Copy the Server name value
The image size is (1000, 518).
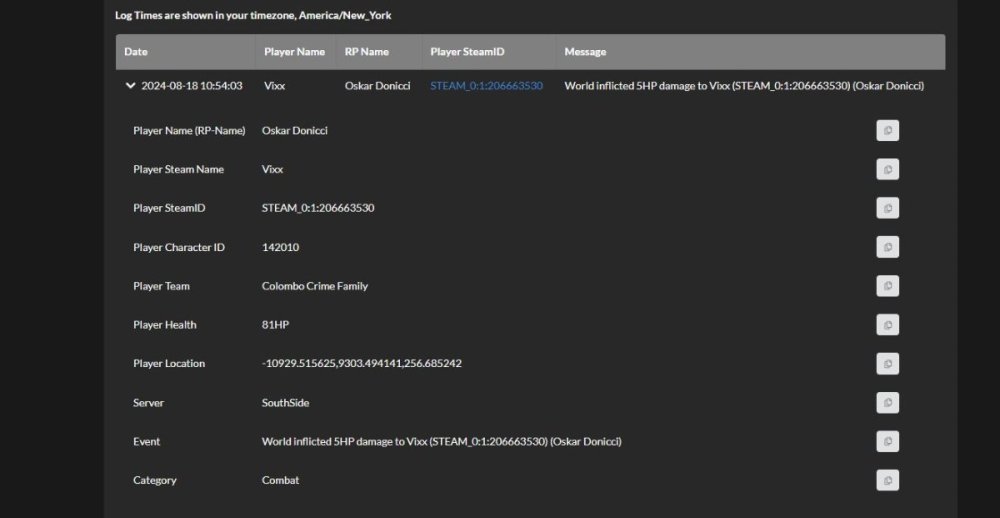887,402
